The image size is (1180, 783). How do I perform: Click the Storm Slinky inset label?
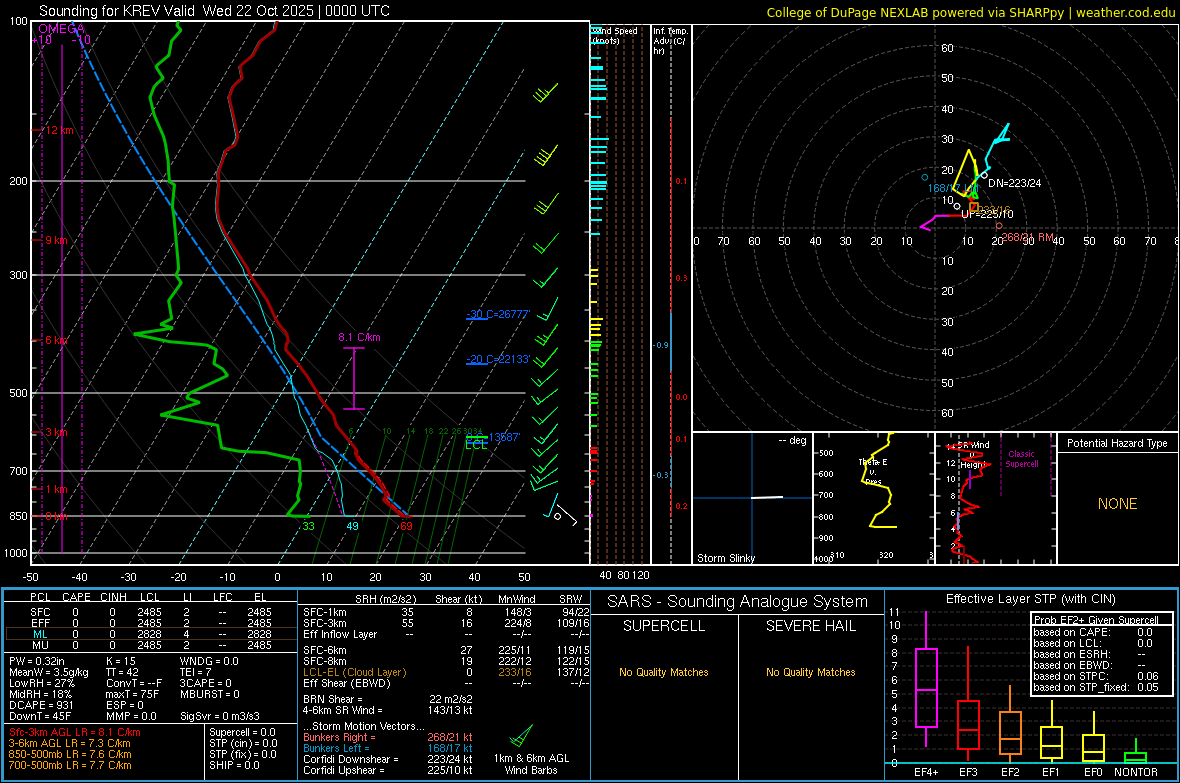[725, 558]
